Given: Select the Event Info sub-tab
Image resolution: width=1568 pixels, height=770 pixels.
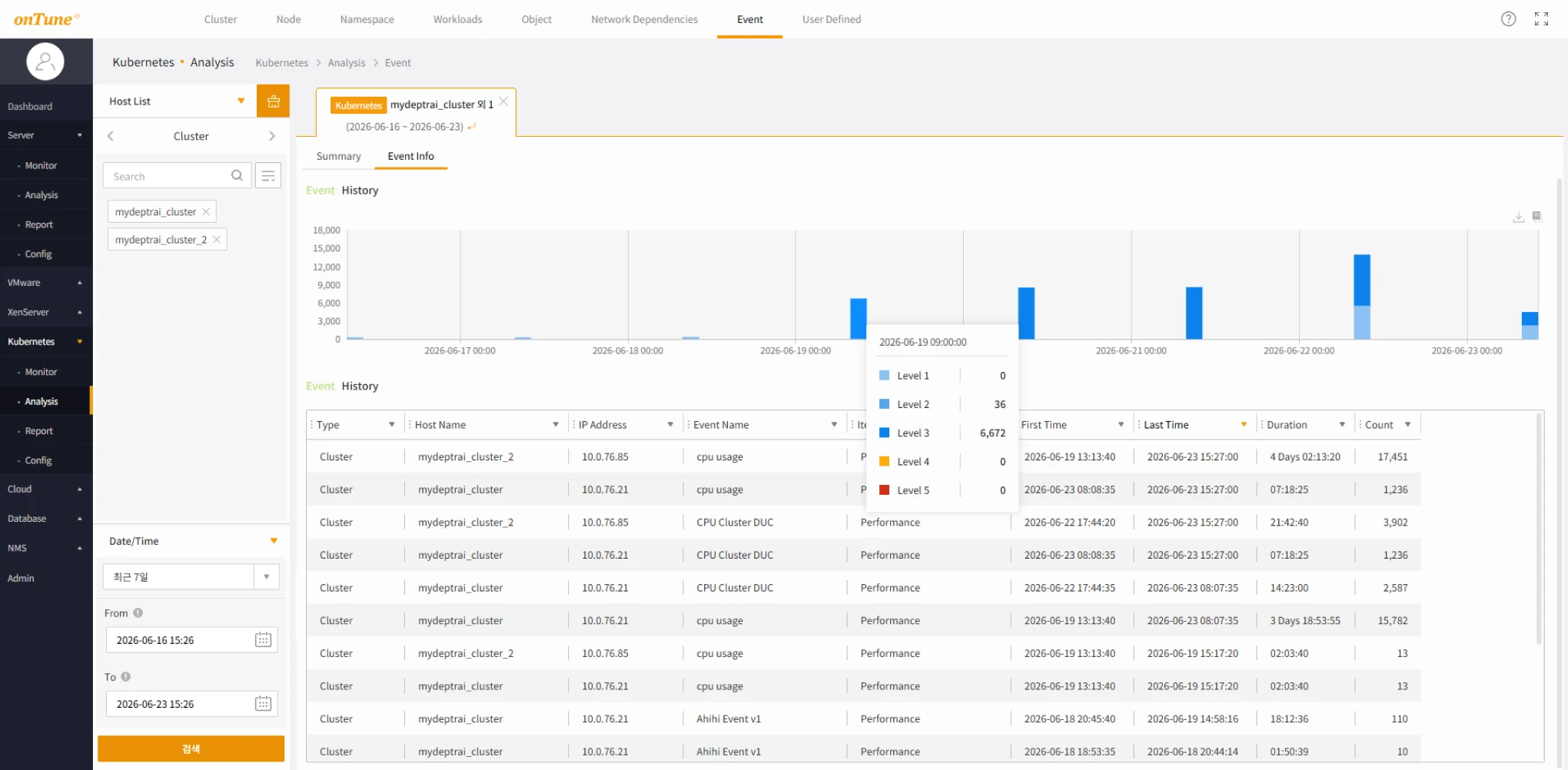Looking at the screenshot, I should (x=410, y=156).
